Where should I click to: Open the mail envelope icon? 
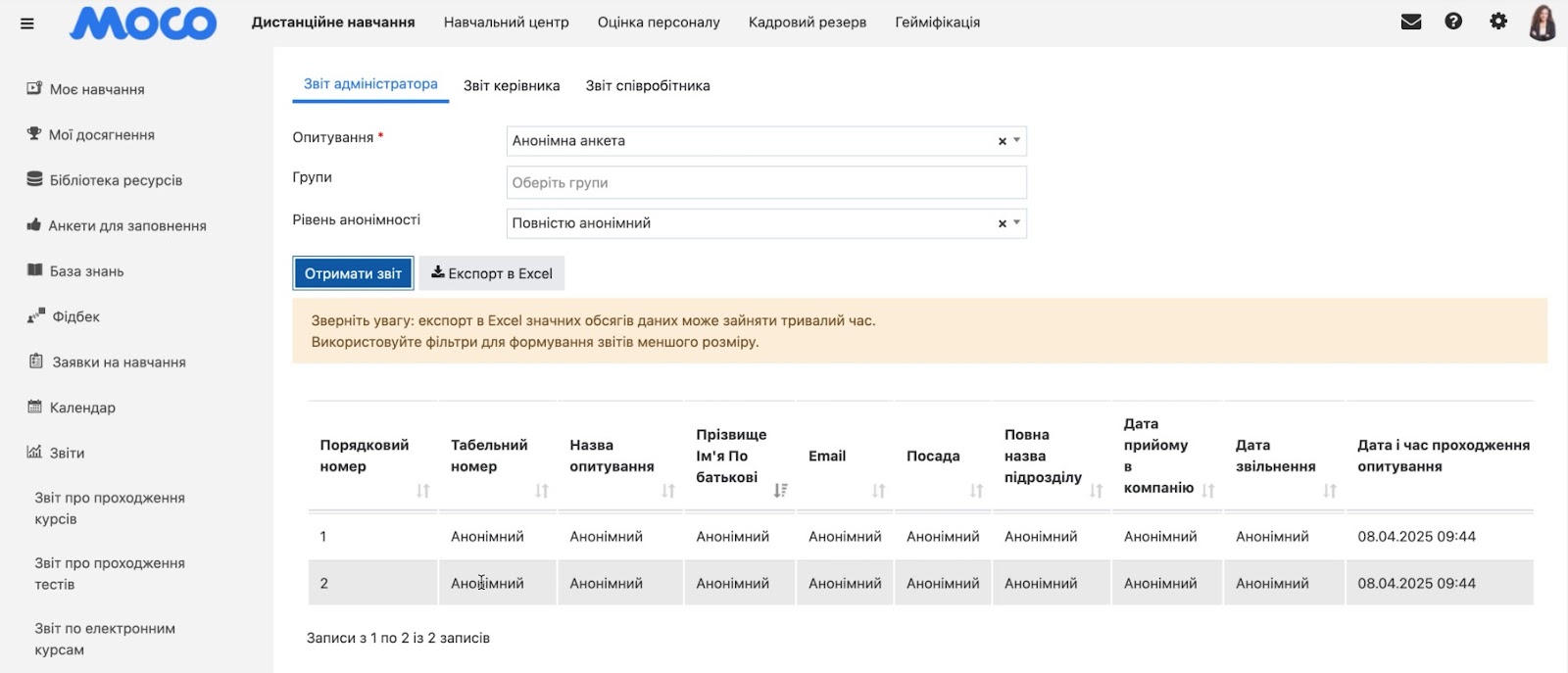click(x=1411, y=22)
